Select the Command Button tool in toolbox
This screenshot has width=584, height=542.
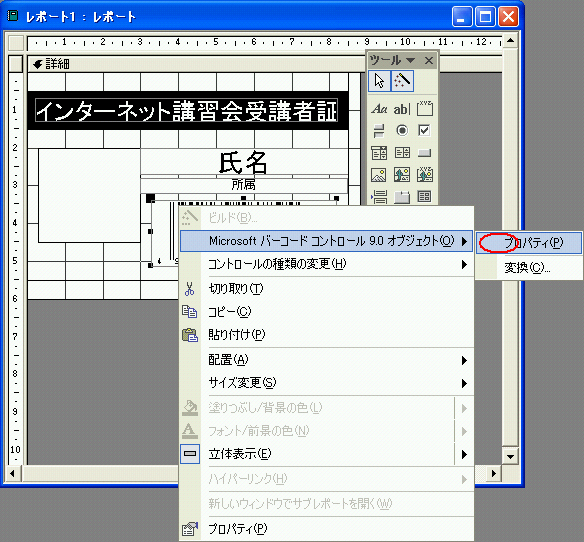pyautogui.click(x=425, y=153)
